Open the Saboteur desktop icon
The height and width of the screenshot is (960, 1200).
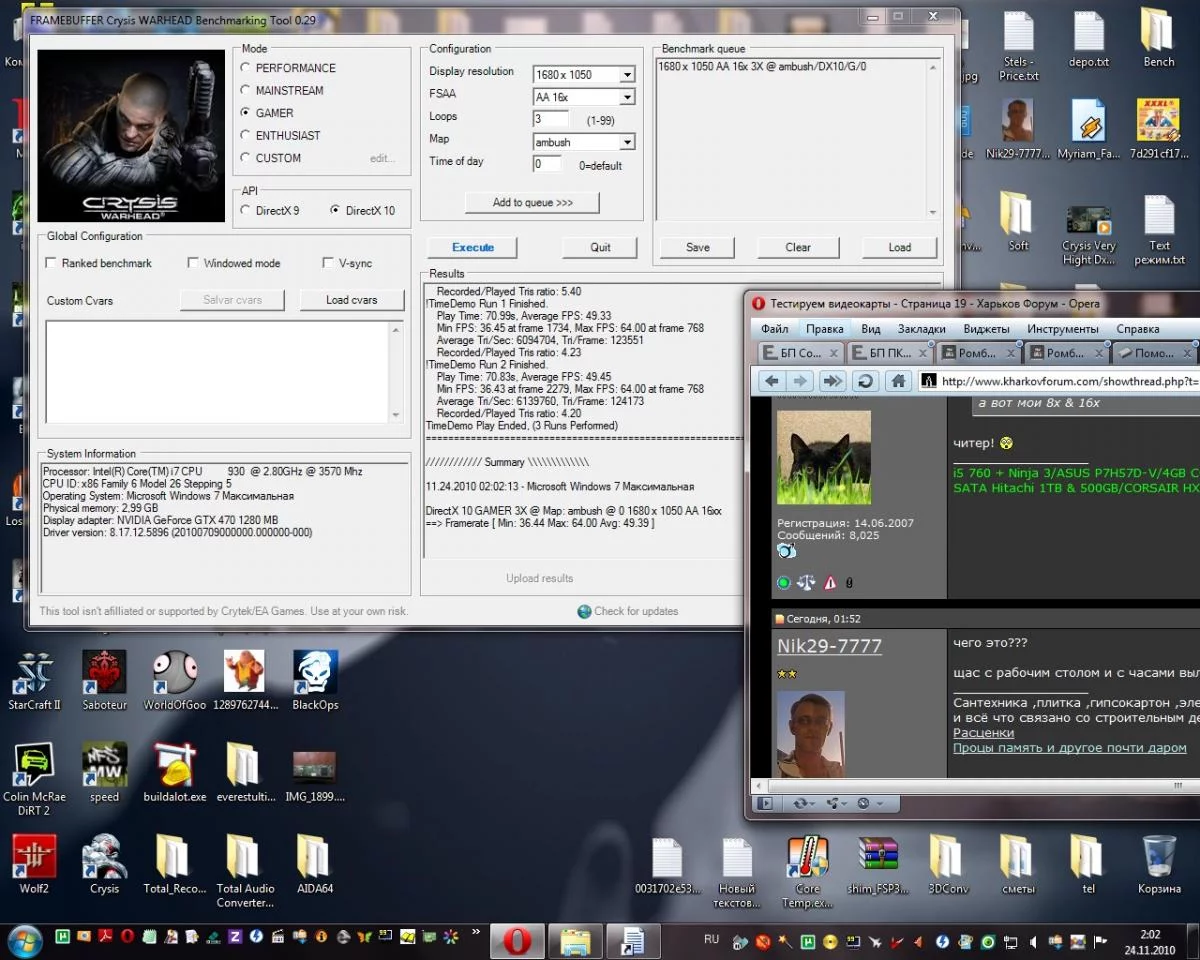pyautogui.click(x=104, y=675)
